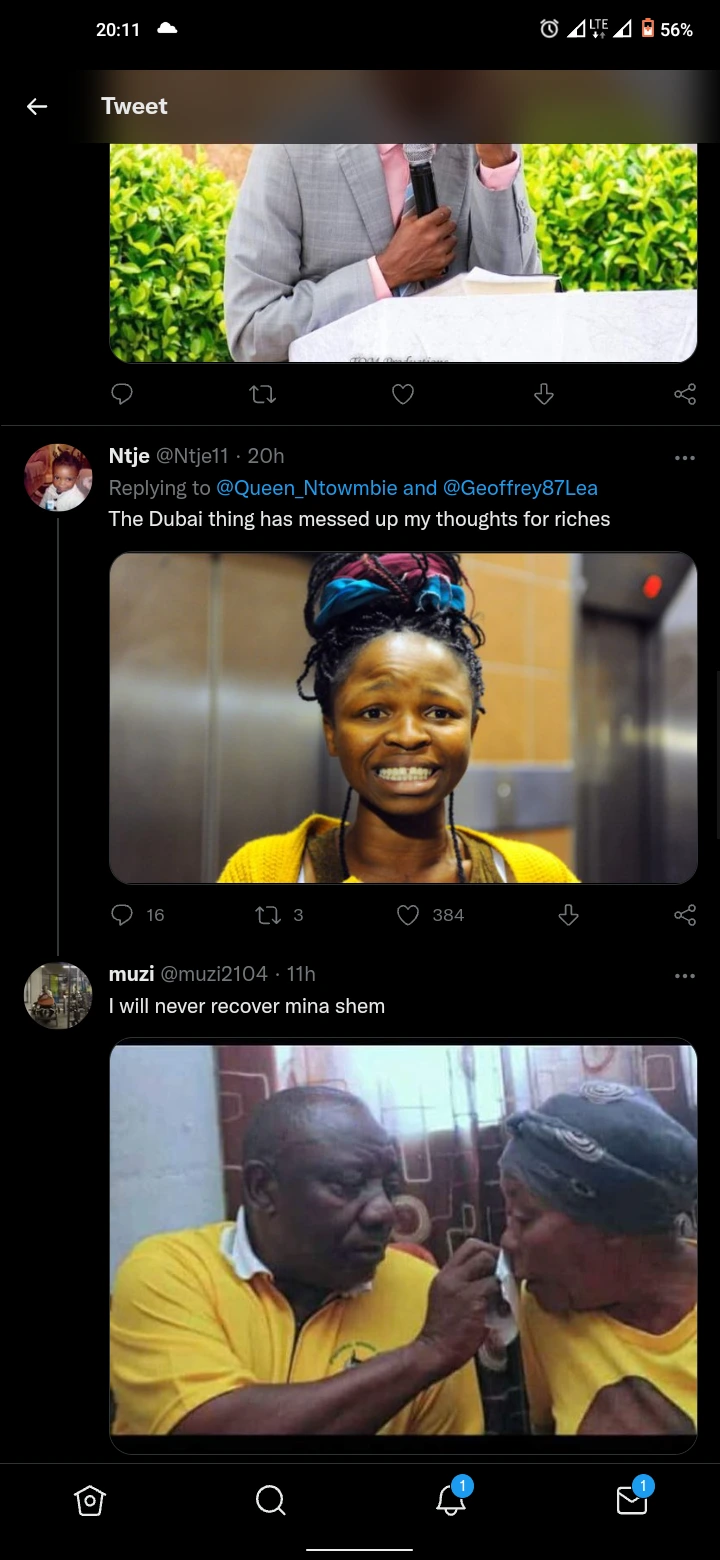This screenshot has width=720, height=1560.
Task: Open the Search tab
Action: tap(270, 1500)
